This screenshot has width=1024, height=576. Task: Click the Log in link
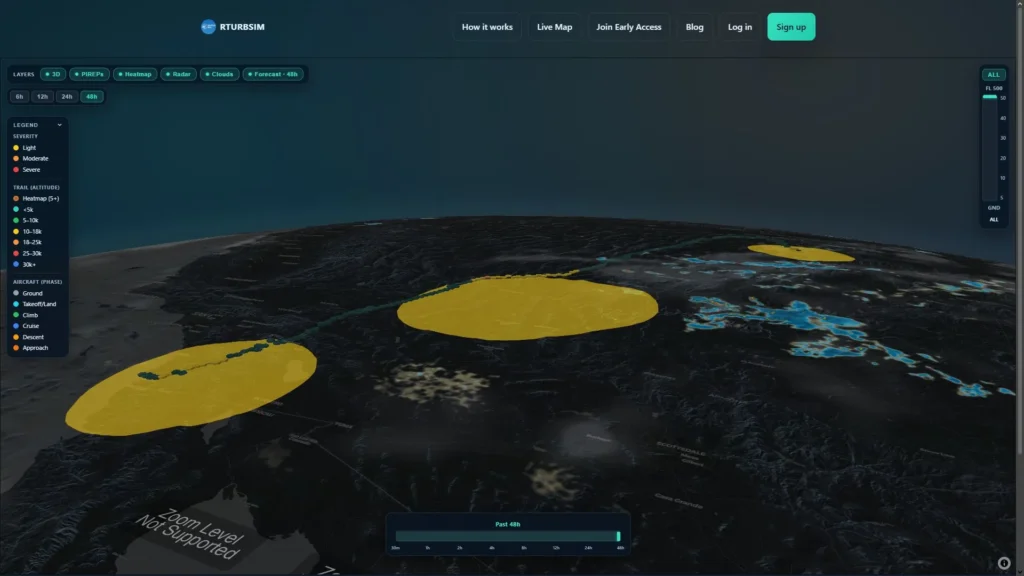point(740,27)
